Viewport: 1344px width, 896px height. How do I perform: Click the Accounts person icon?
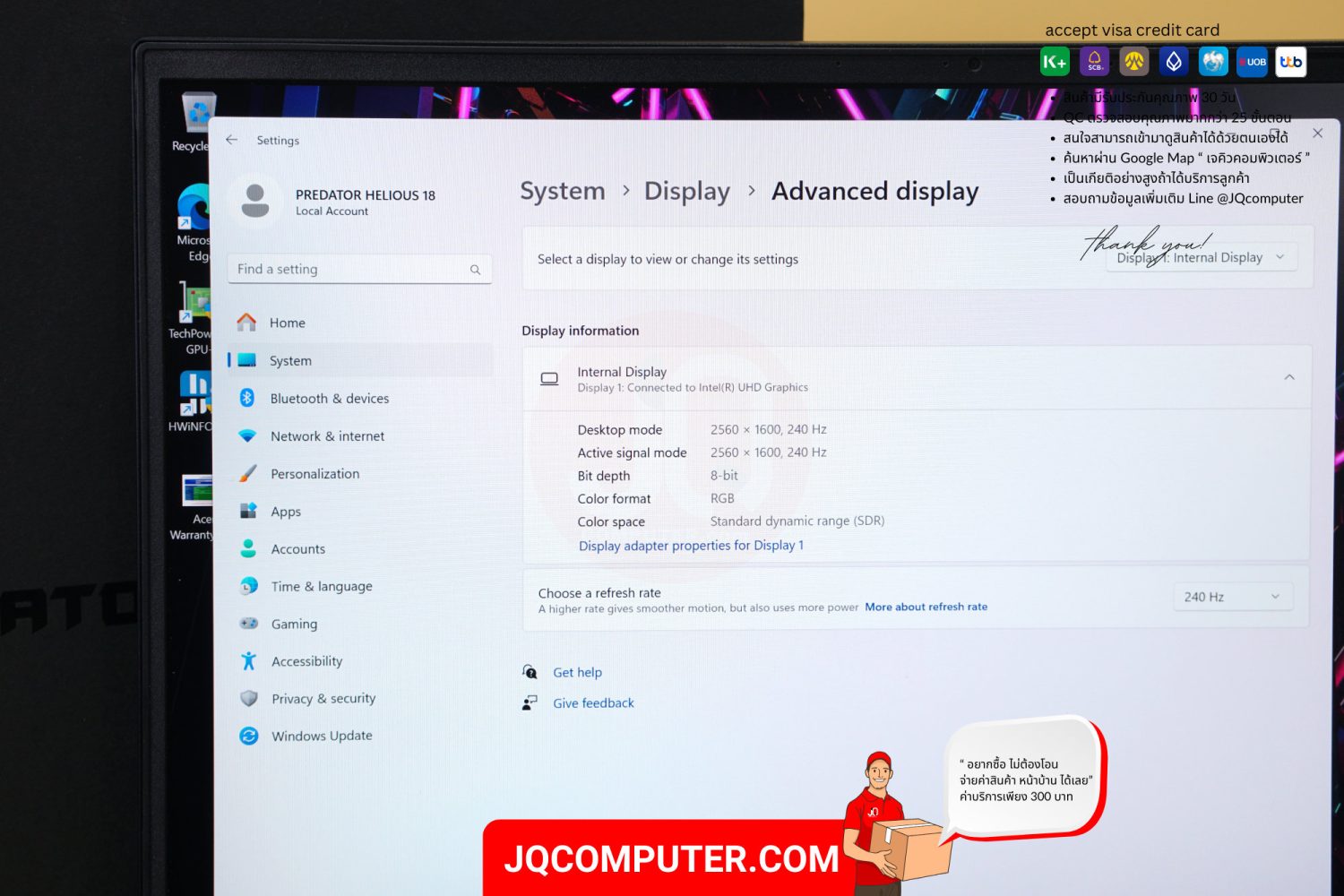(x=248, y=548)
